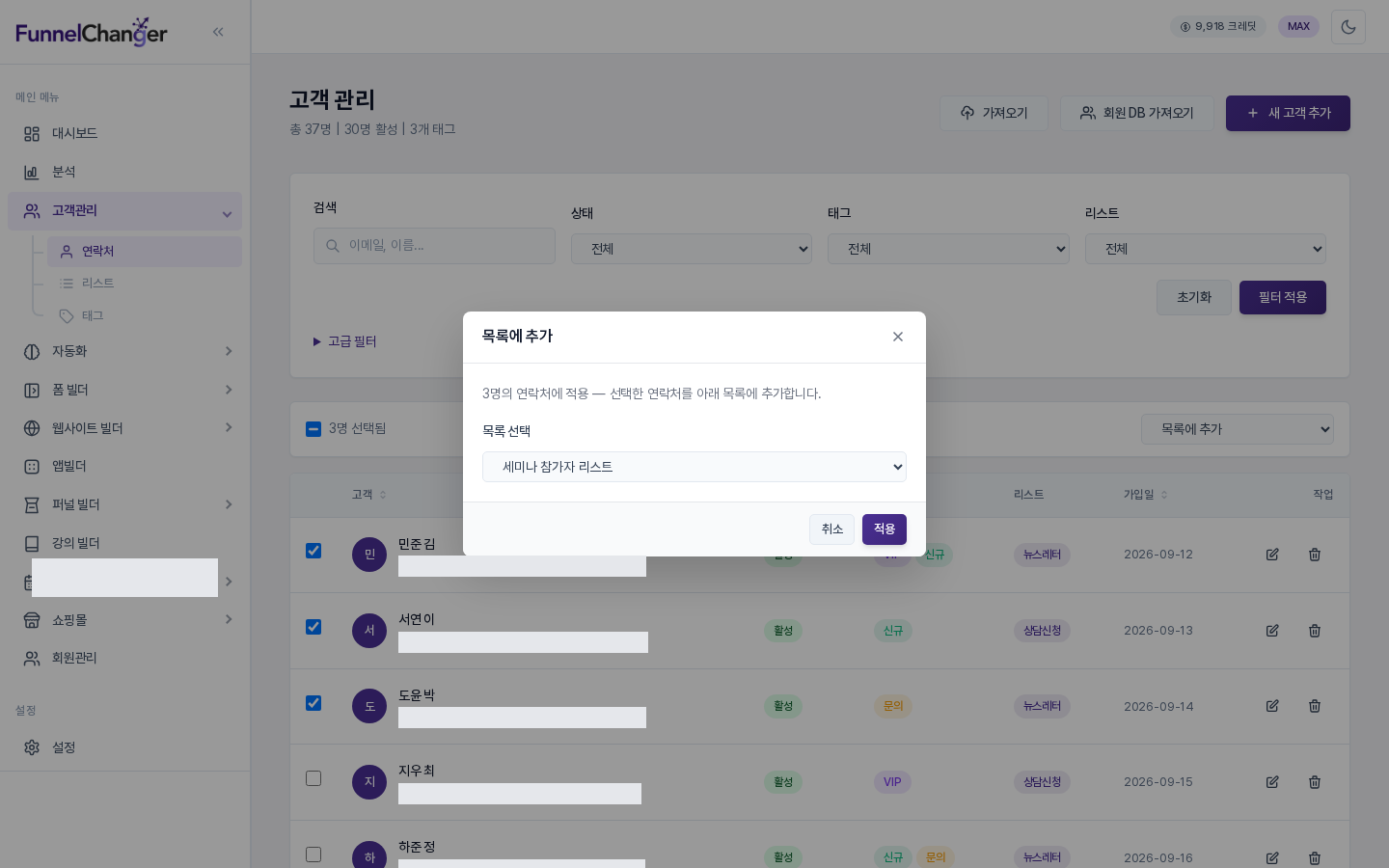
Task: Expand the 퍼널 빌더 sidebar menu
Action: coord(124,505)
